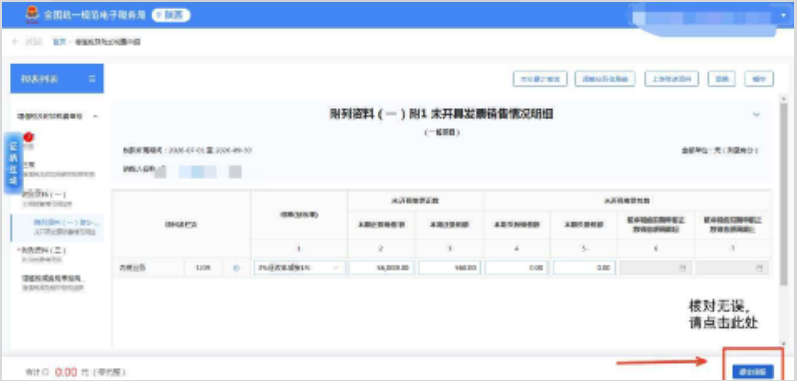Select the 陕西 province badge in header
This screenshot has height=381, width=797.
click(x=171, y=15)
